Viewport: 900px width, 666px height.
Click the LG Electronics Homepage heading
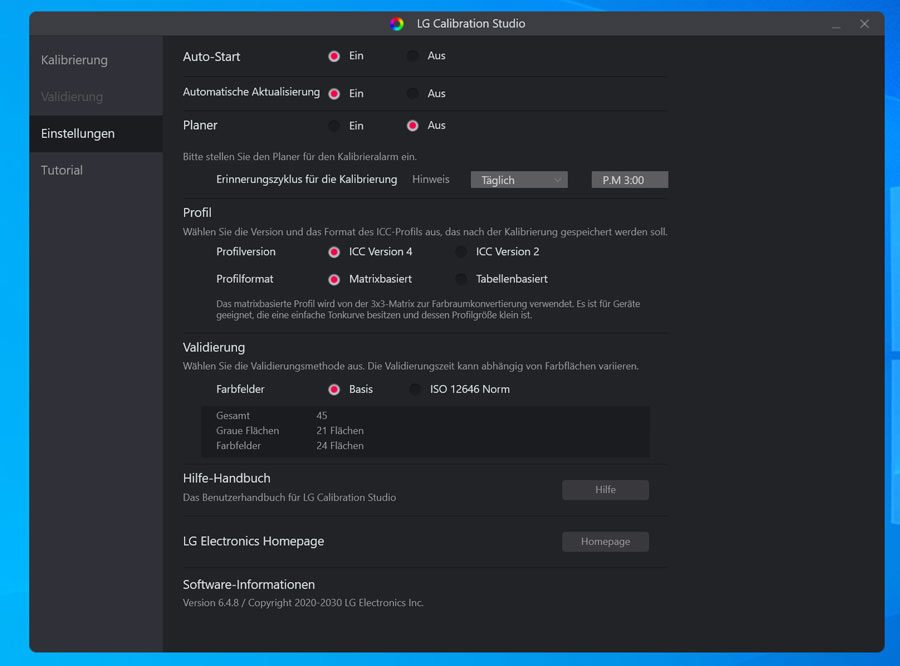click(x=253, y=541)
